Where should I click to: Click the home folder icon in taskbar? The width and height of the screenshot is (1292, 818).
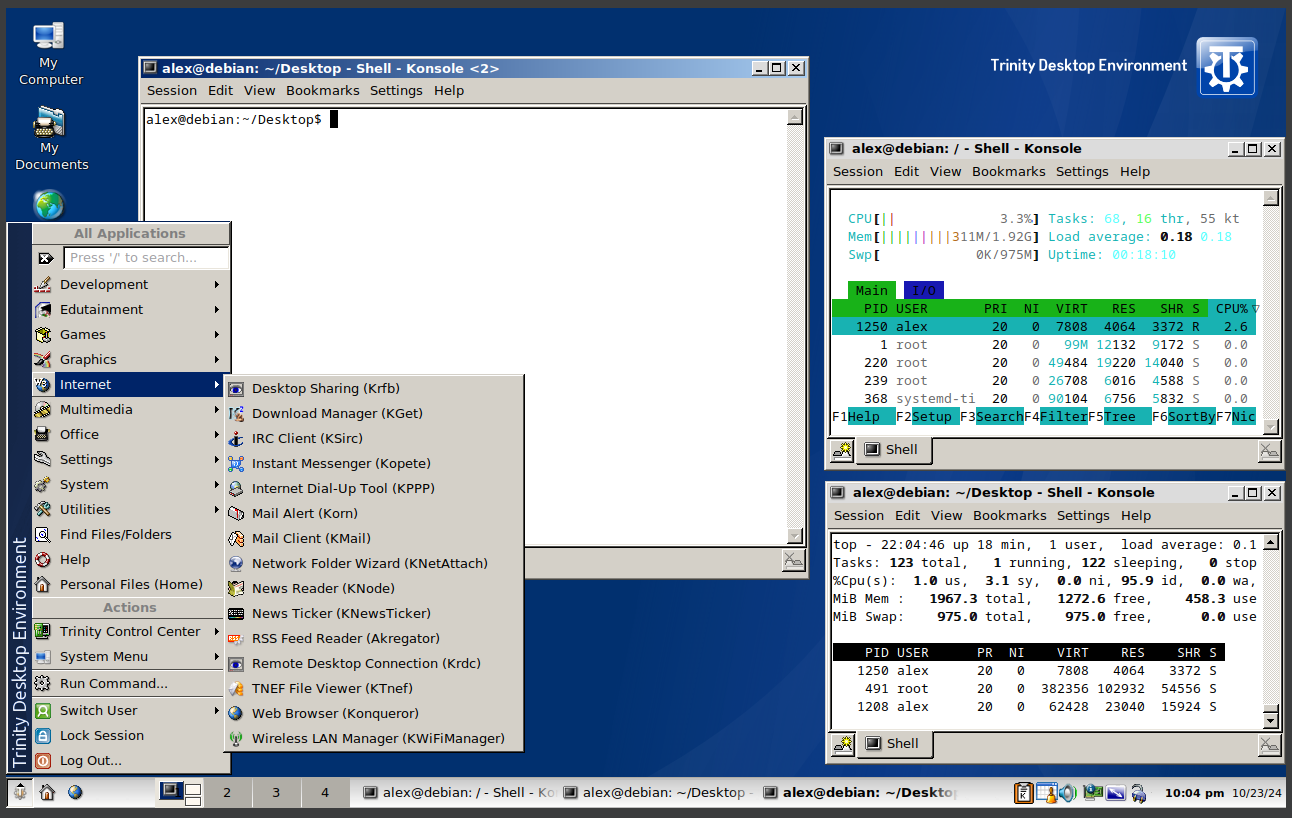point(47,793)
